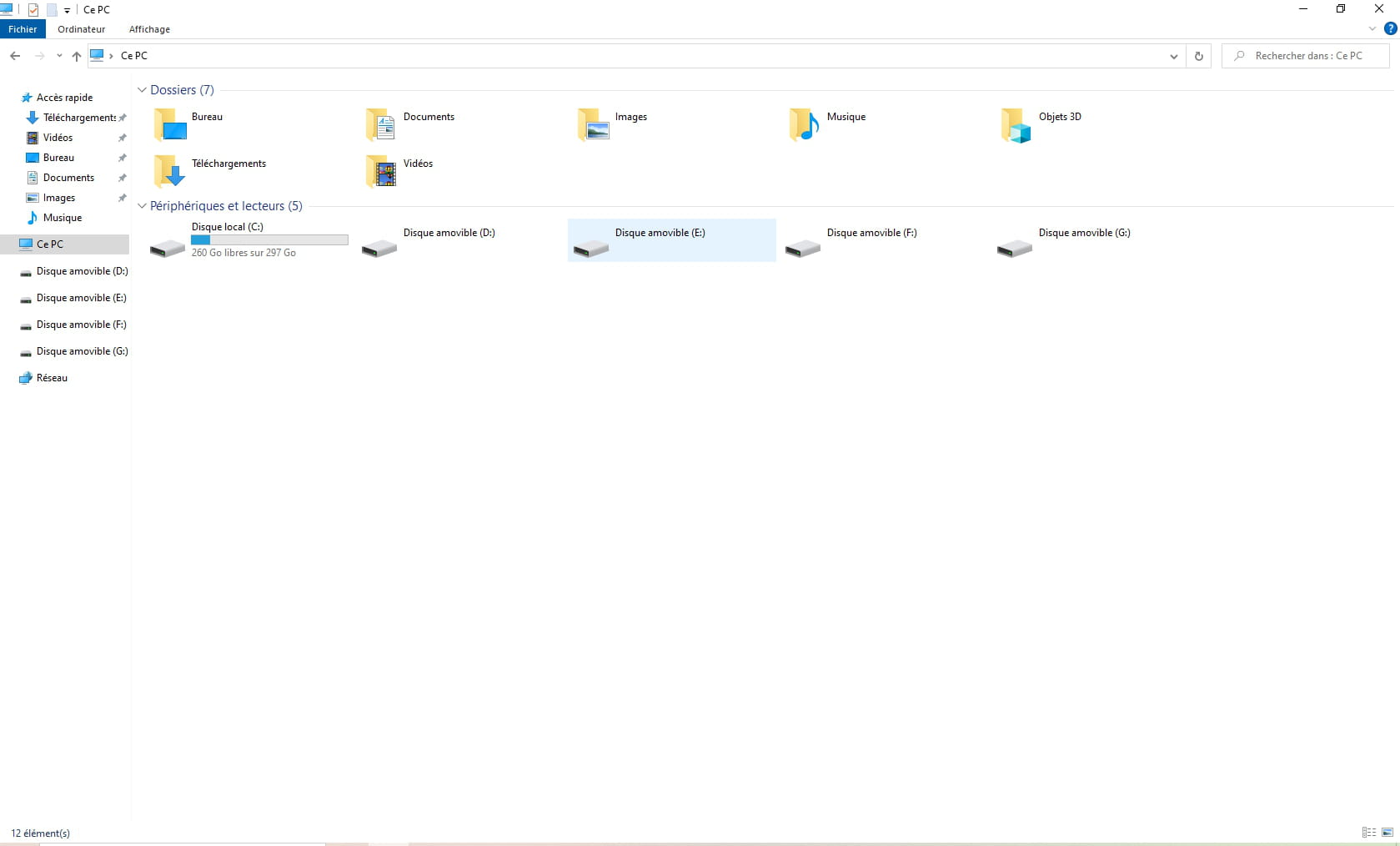Open the Ordinateur ribbon tab

(x=82, y=29)
